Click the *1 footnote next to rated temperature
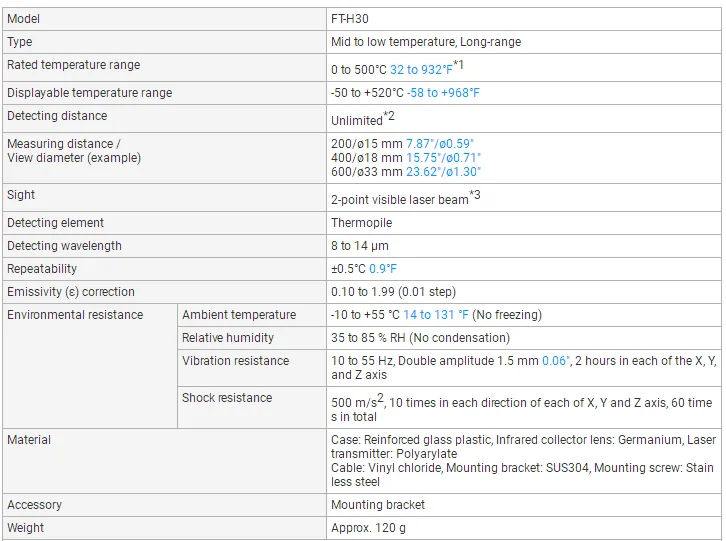The image size is (726, 541). (459, 65)
